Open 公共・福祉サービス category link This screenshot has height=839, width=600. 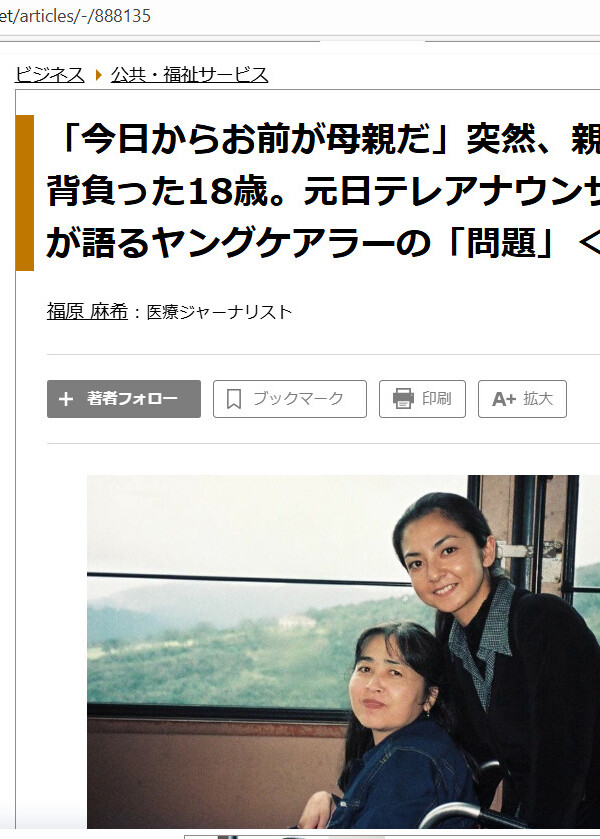tap(189, 75)
